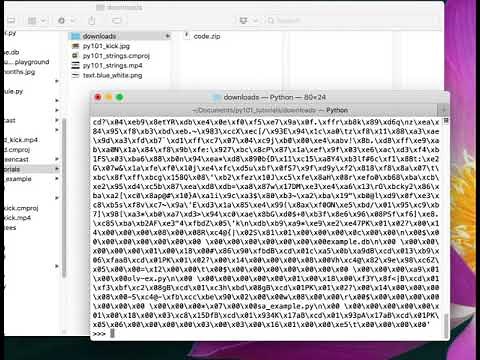480x360 pixels.
Task: Click the py101_strings.mp4 file icon
Action: (76, 65)
